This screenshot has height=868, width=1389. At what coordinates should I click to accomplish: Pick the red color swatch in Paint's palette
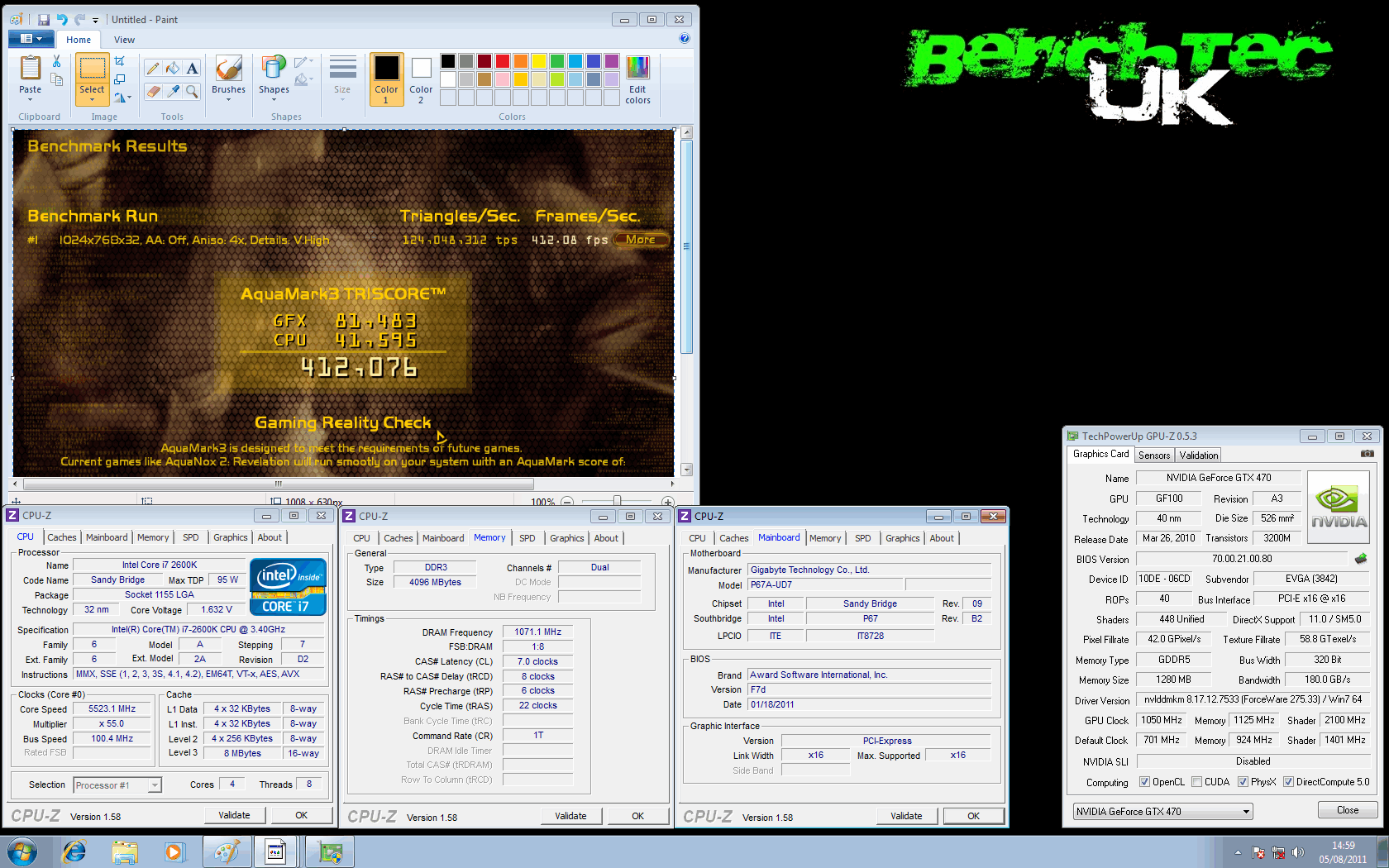coord(503,60)
